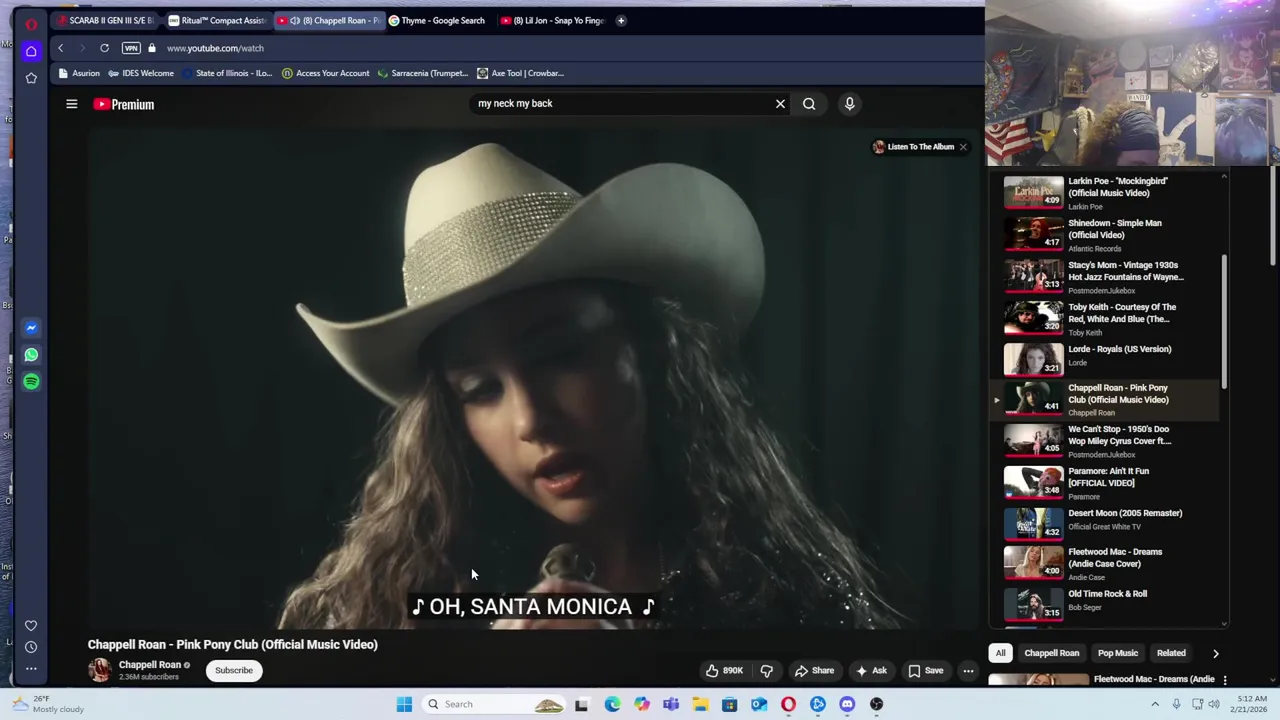Dismiss the Listen To The Album card
Image resolution: width=1280 pixels, height=720 pixels.
(x=963, y=147)
